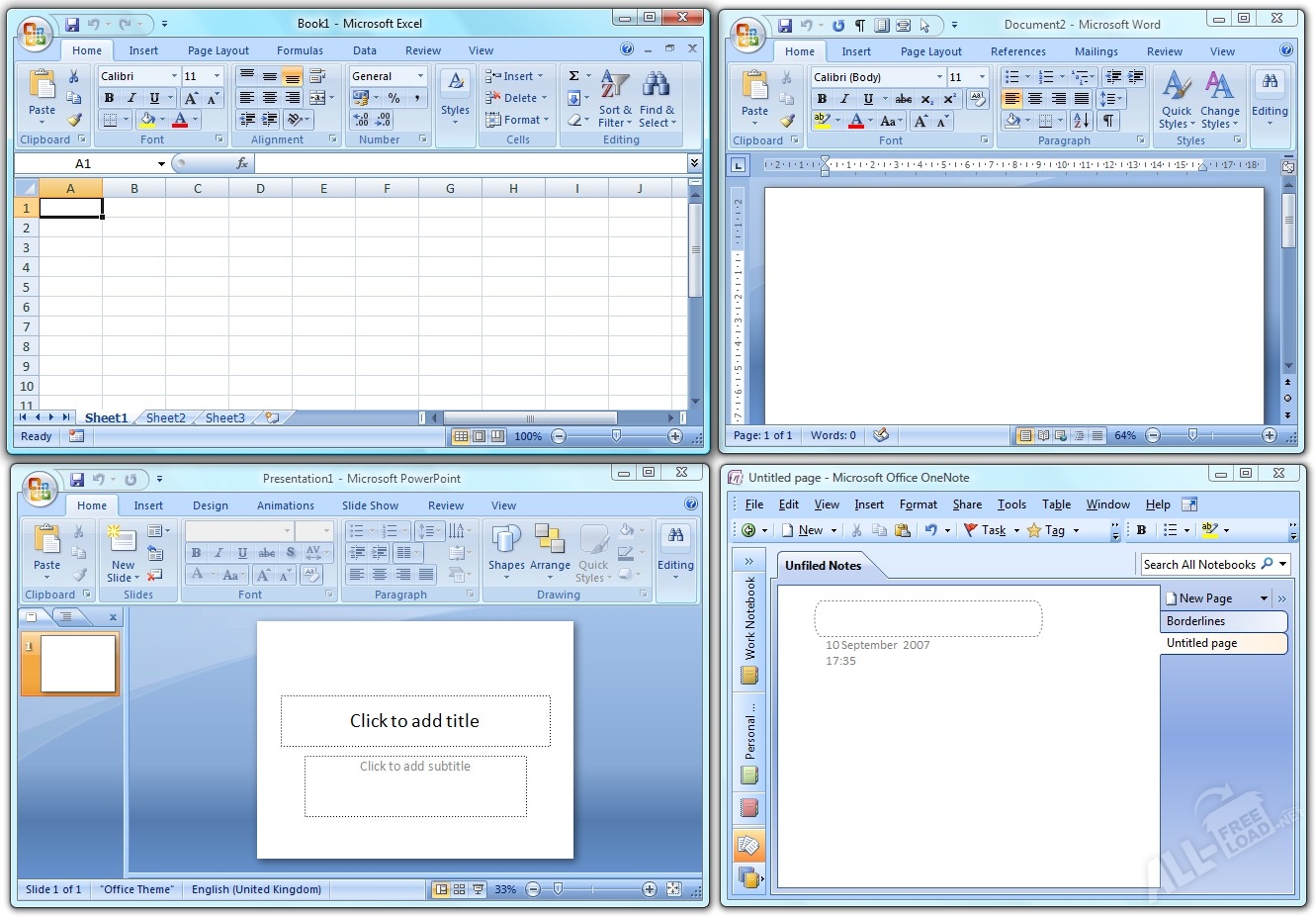Toggle Bold in OneNote's toolbar
The height and width of the screenshot is (916, 1316).
(x=1141, y=530)
